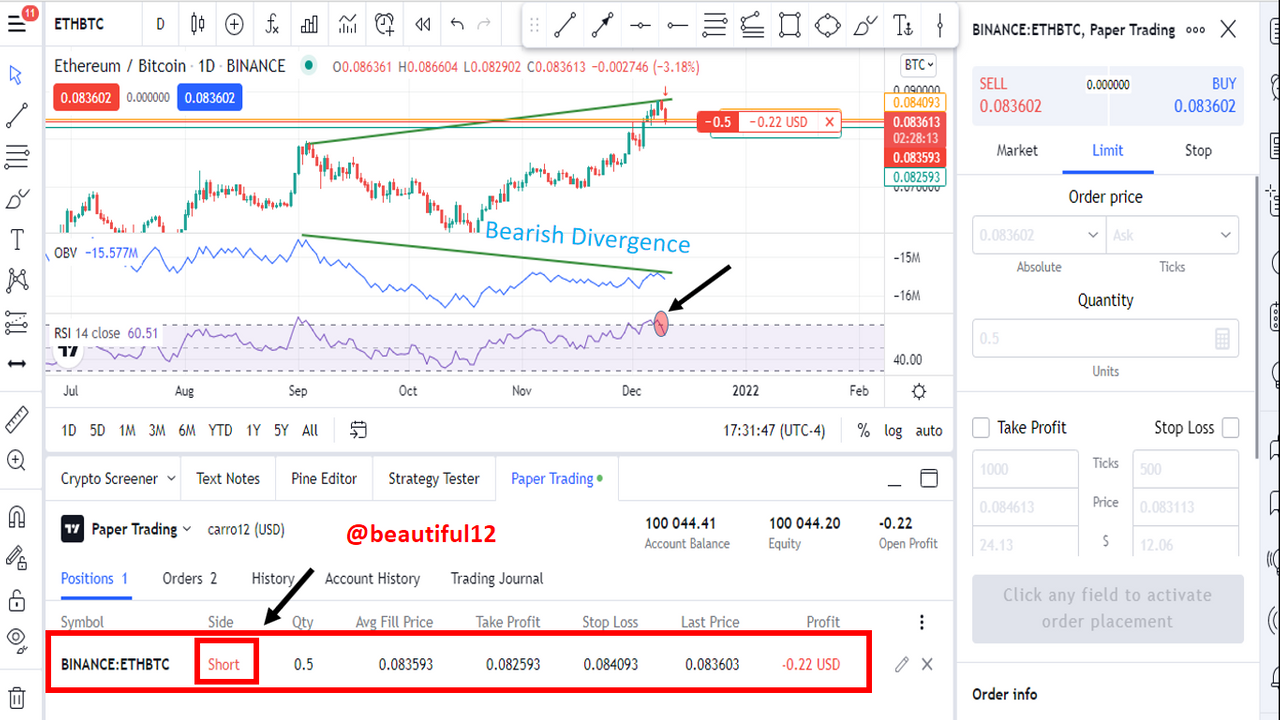1280x720 pixels.
Task: Toggle log scale on price axis
Action: click(x=893, y=430)
